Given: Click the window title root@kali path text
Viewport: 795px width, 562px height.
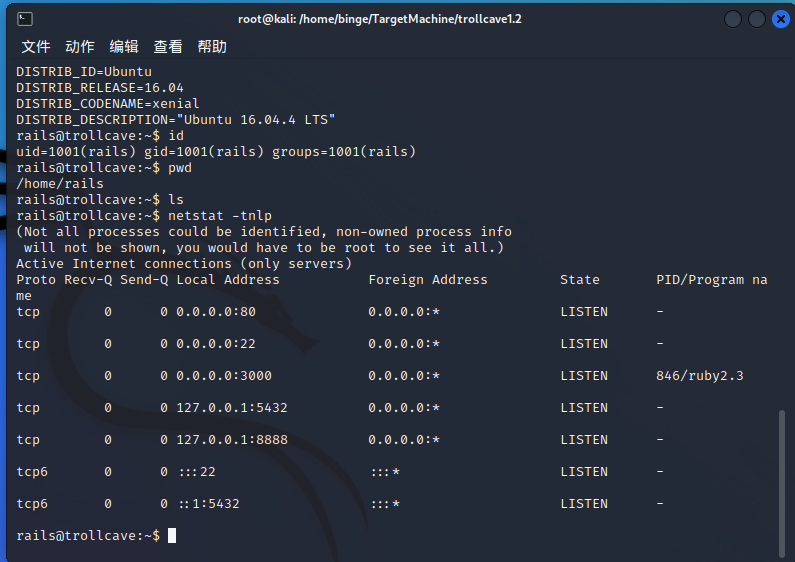Looking at the screenshot, I should tap(380, 19).
